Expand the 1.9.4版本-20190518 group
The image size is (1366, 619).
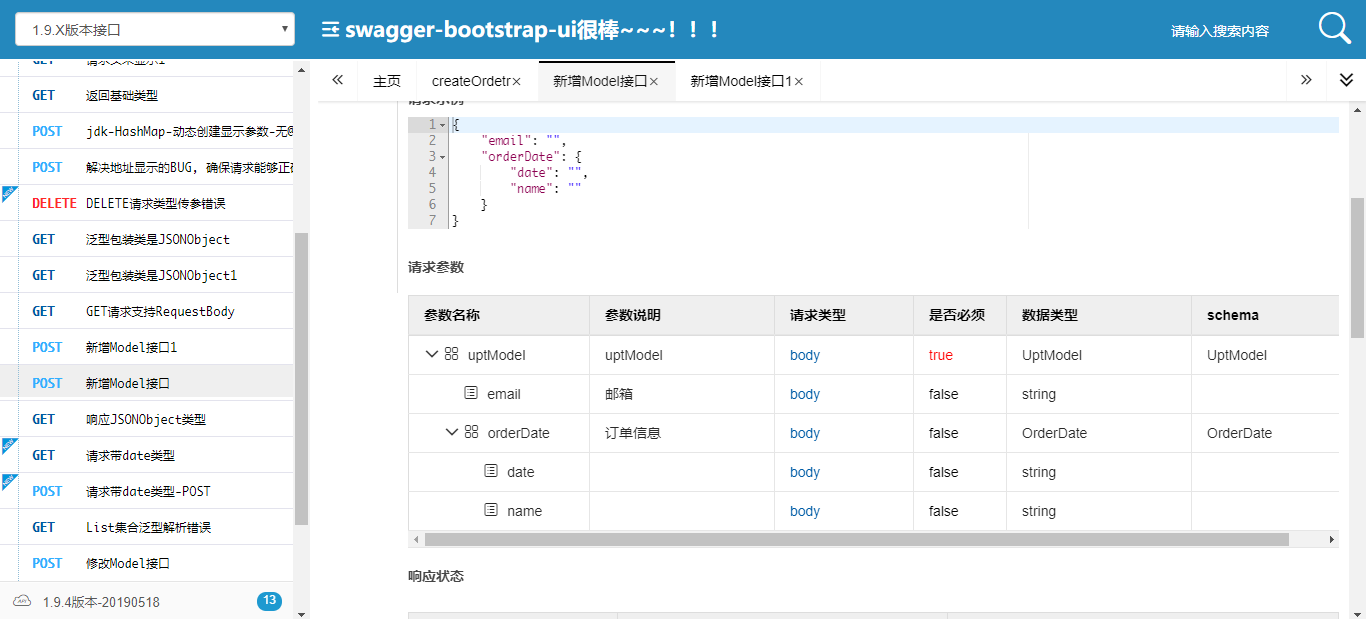click(x=147, y=601)
